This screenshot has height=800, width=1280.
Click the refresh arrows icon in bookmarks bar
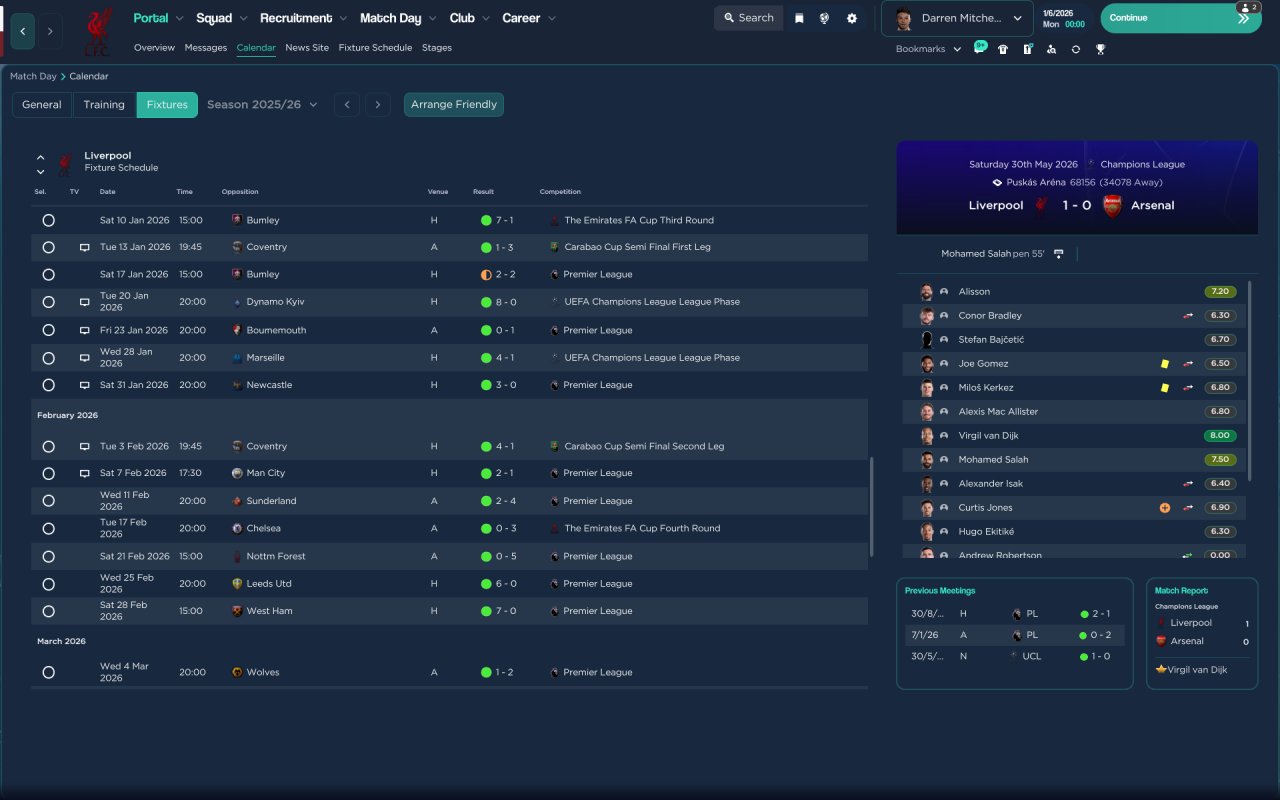[1076, 49]
